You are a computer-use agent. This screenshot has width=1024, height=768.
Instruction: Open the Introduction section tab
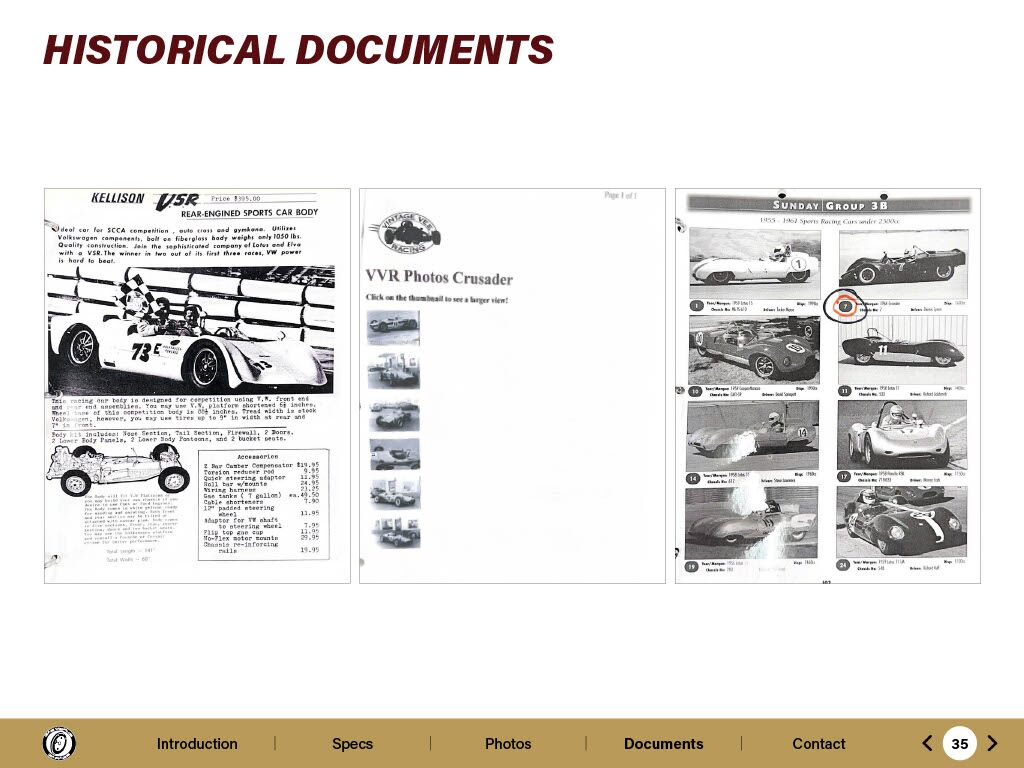click(197, 744)
